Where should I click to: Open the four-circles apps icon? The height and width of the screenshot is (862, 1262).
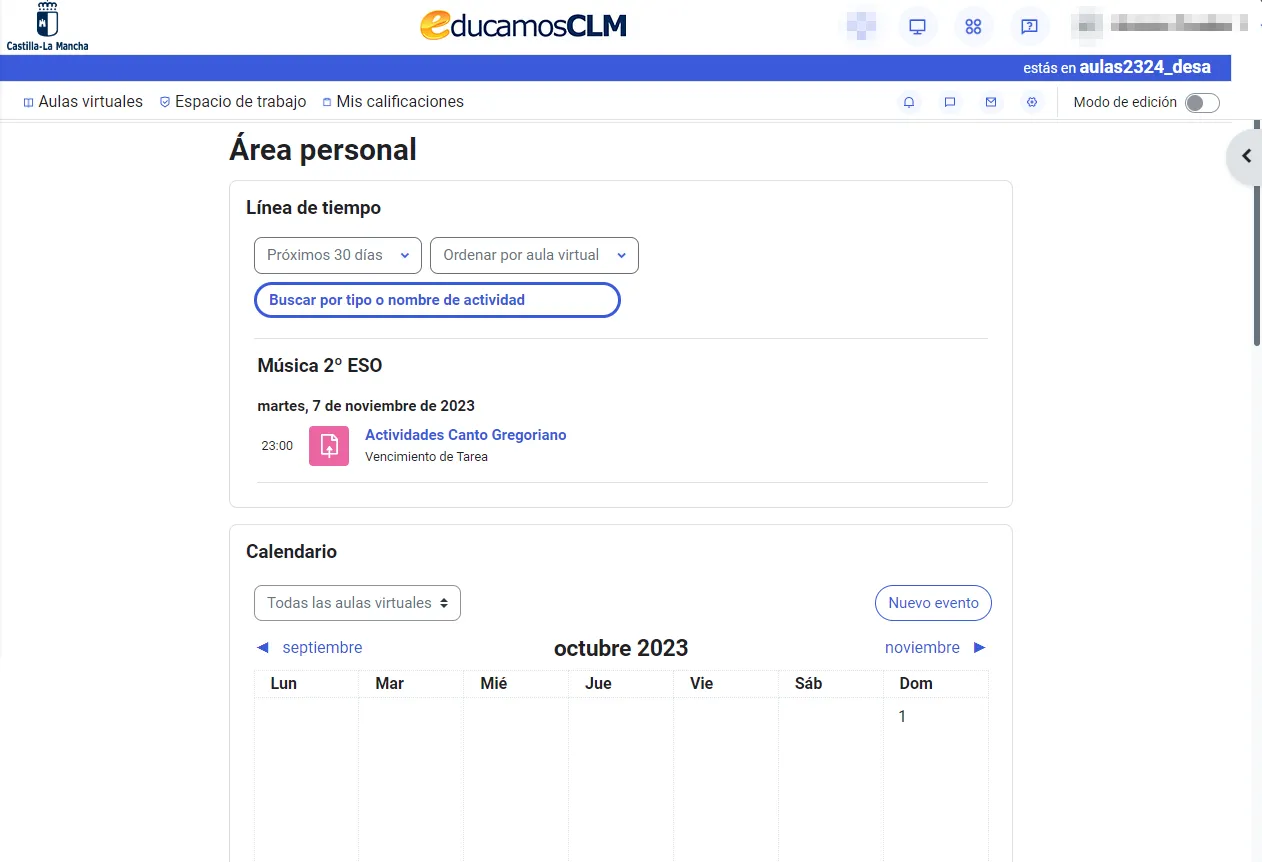pos(973,27)
